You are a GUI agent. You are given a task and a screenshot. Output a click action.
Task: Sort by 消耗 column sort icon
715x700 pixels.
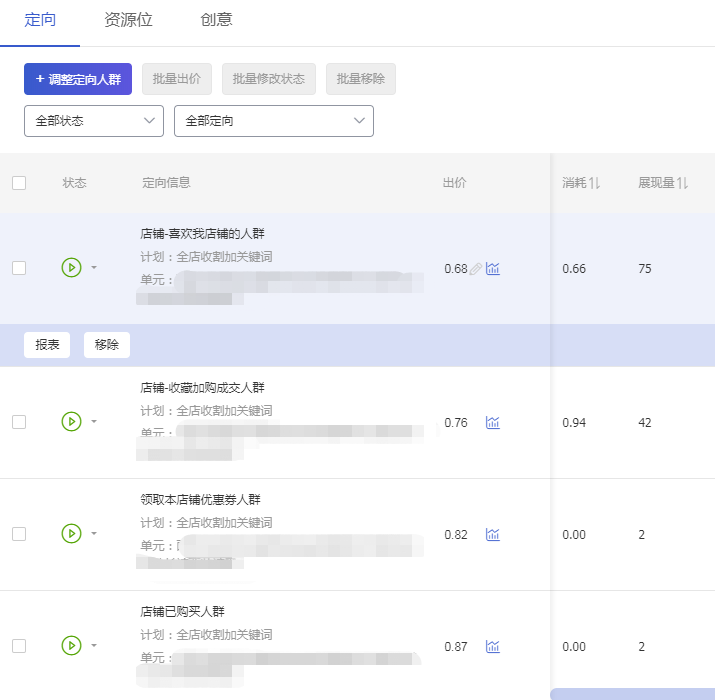tap(594, 183)
